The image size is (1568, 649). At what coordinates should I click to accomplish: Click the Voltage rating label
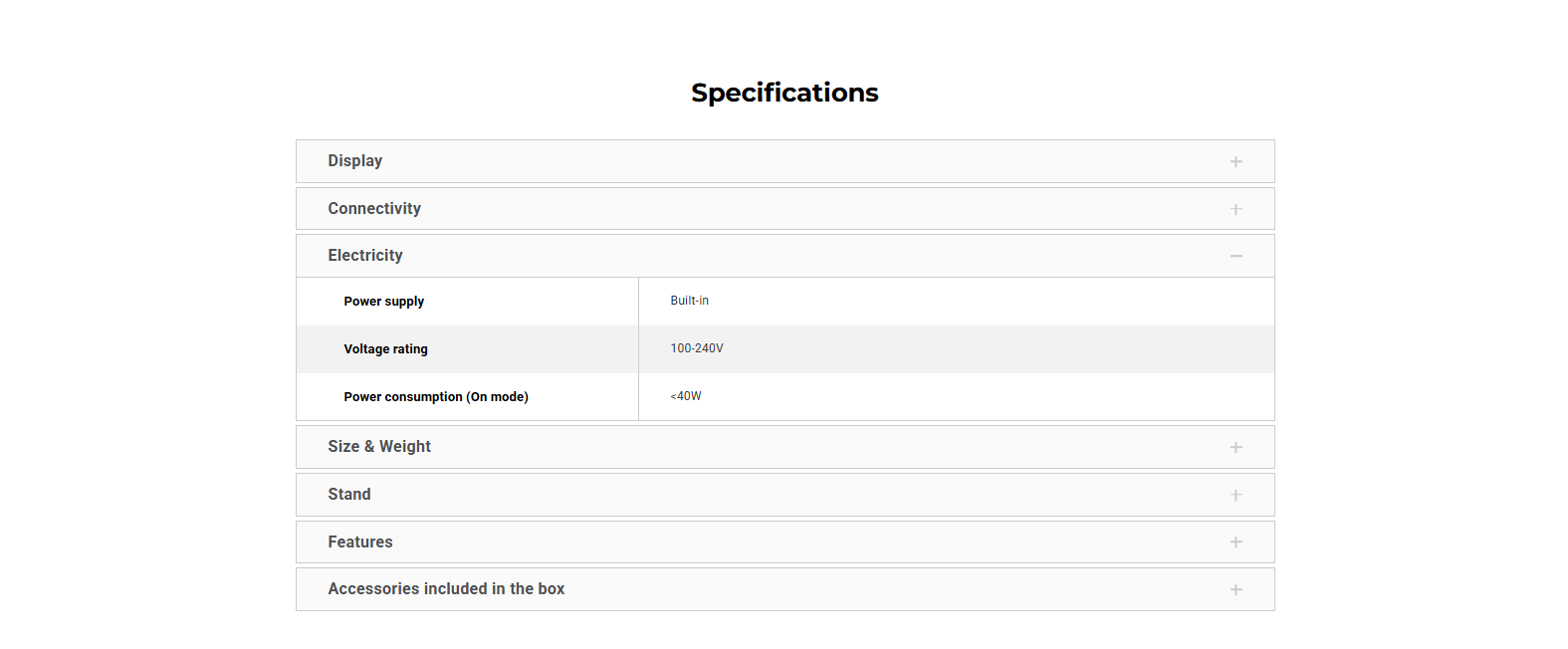[386, 349]
